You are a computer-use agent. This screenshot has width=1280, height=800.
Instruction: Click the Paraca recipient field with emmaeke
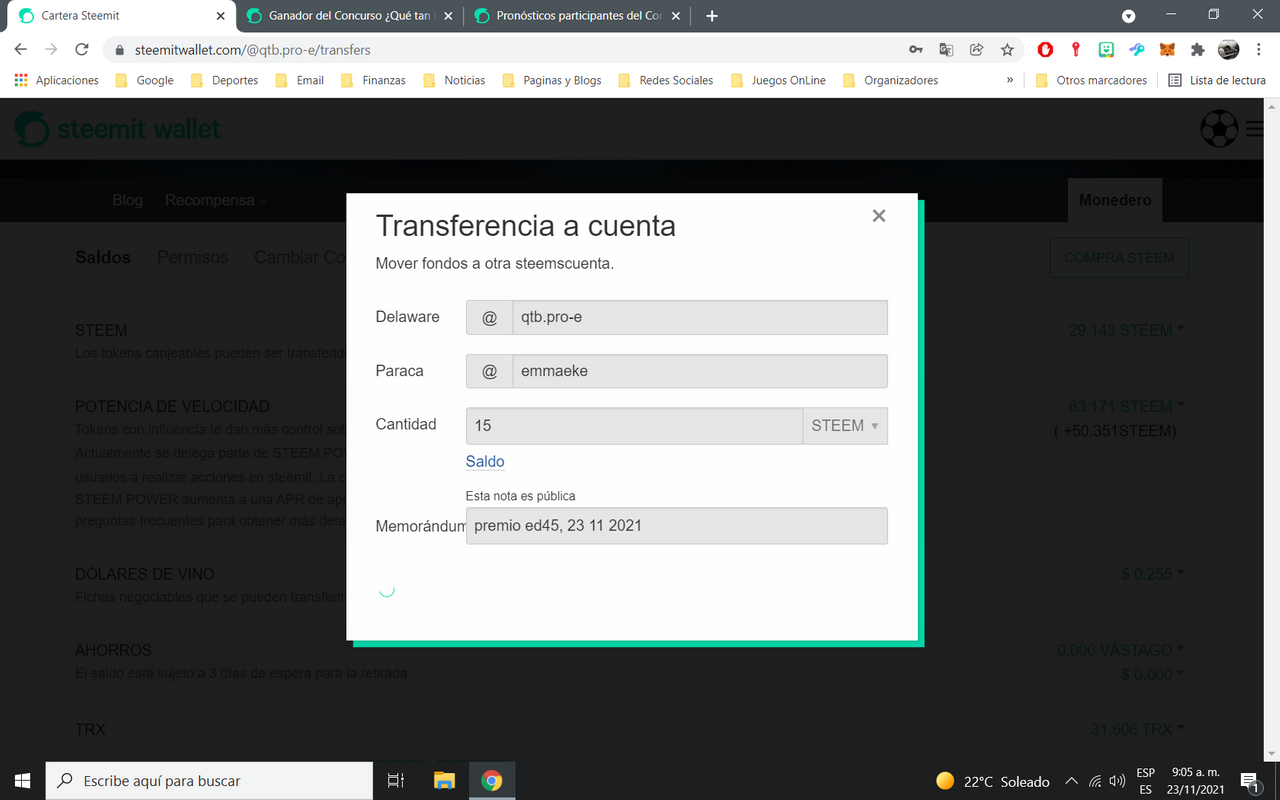[699, 371]
